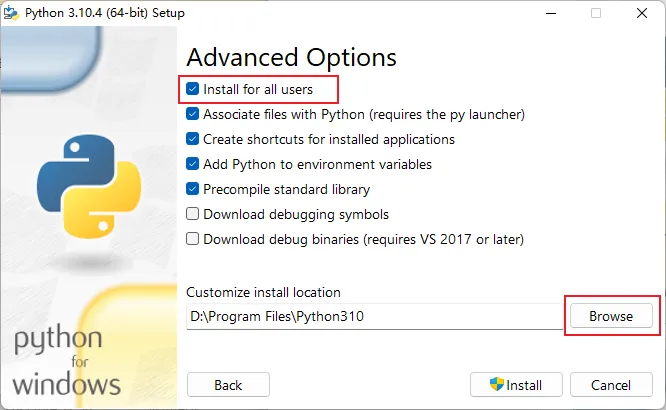666x410 pixels.
Task: Minimize the Python Setup window
Action: (x=551, y=13)
